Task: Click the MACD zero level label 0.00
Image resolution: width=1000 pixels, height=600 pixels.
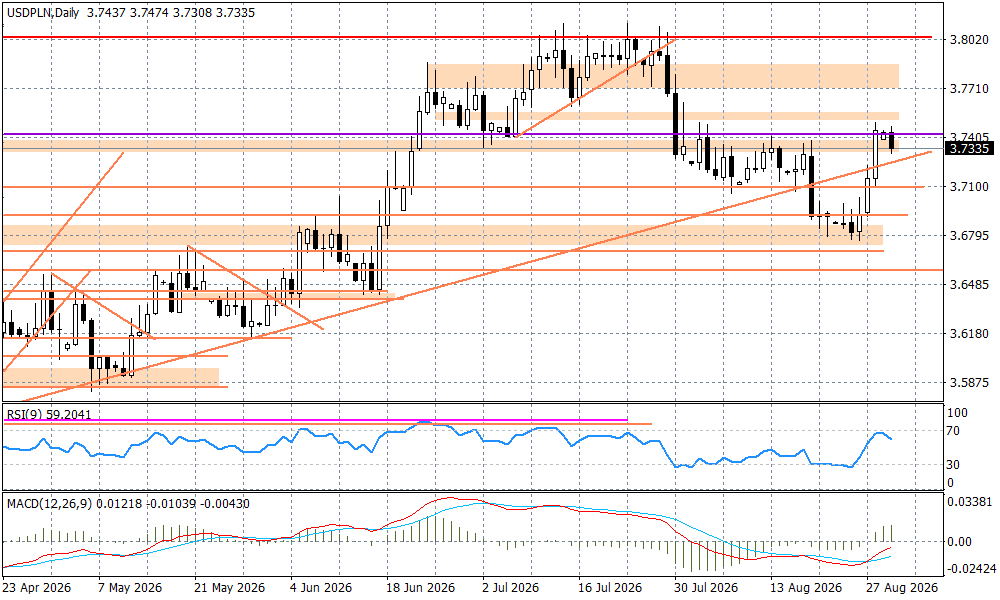Action: point(960,541)
